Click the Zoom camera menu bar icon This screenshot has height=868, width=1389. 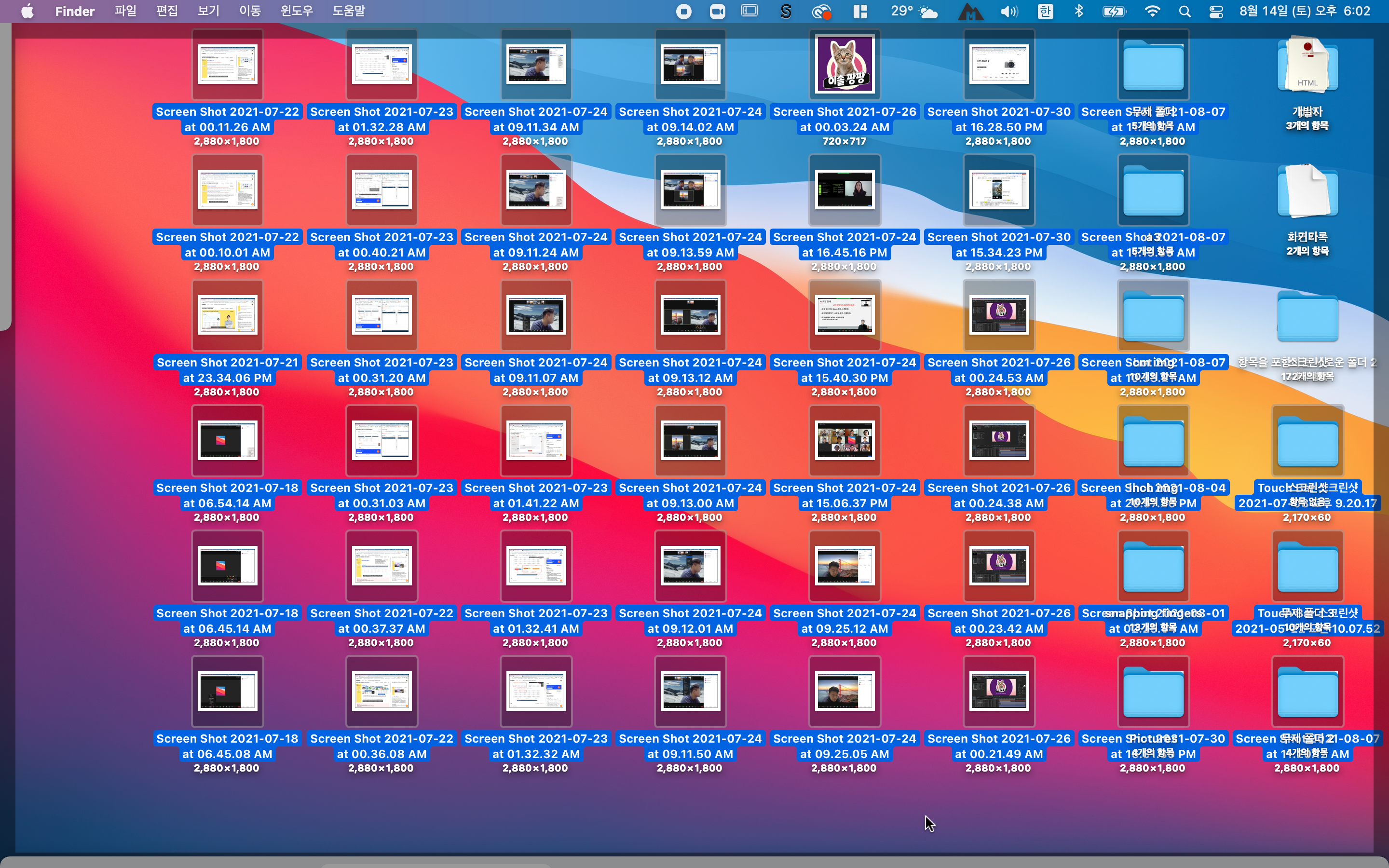tap(718, 12)
